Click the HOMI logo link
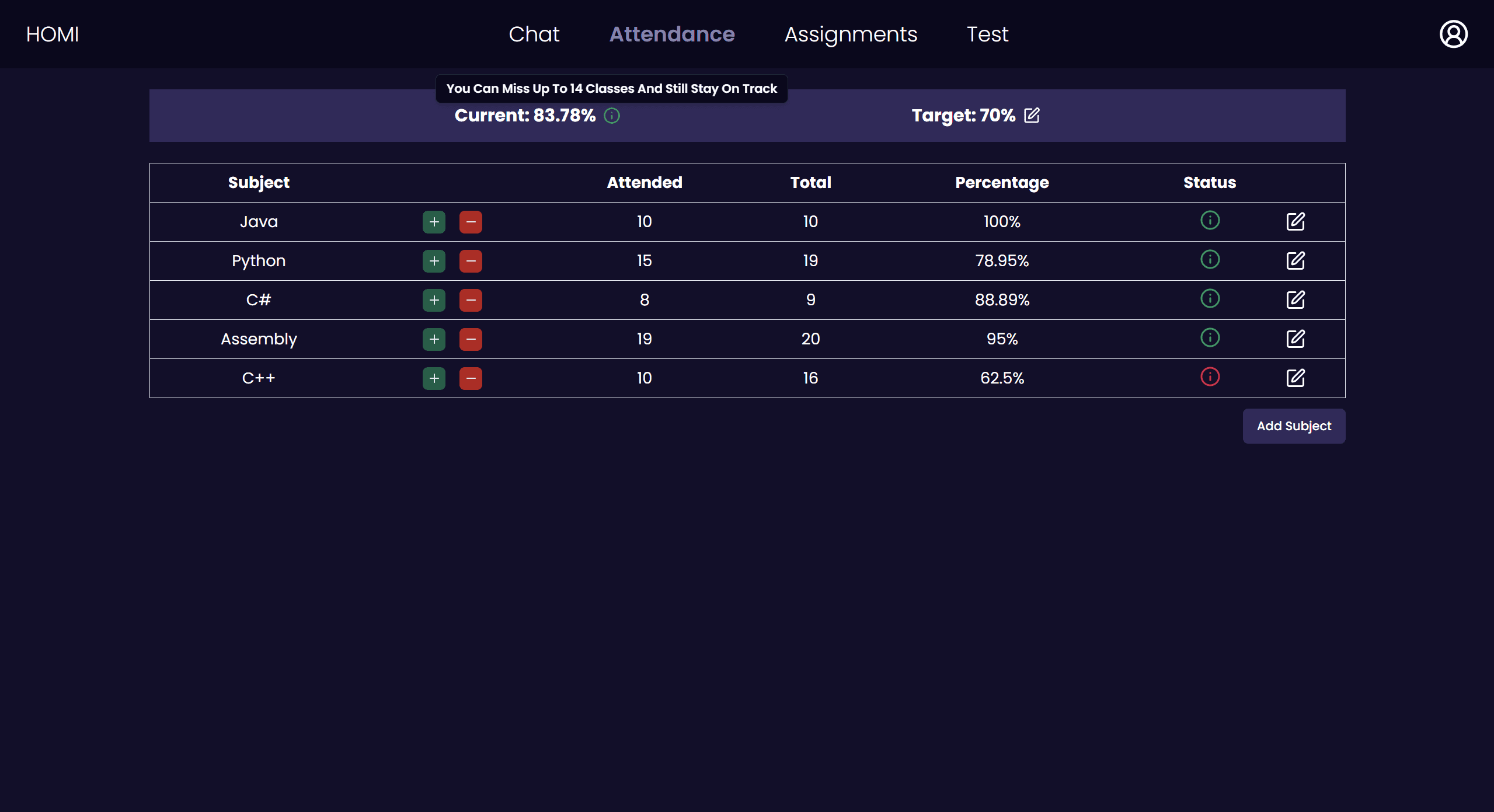The width and height of the screenshot is (1494, 812). (53, 34)
